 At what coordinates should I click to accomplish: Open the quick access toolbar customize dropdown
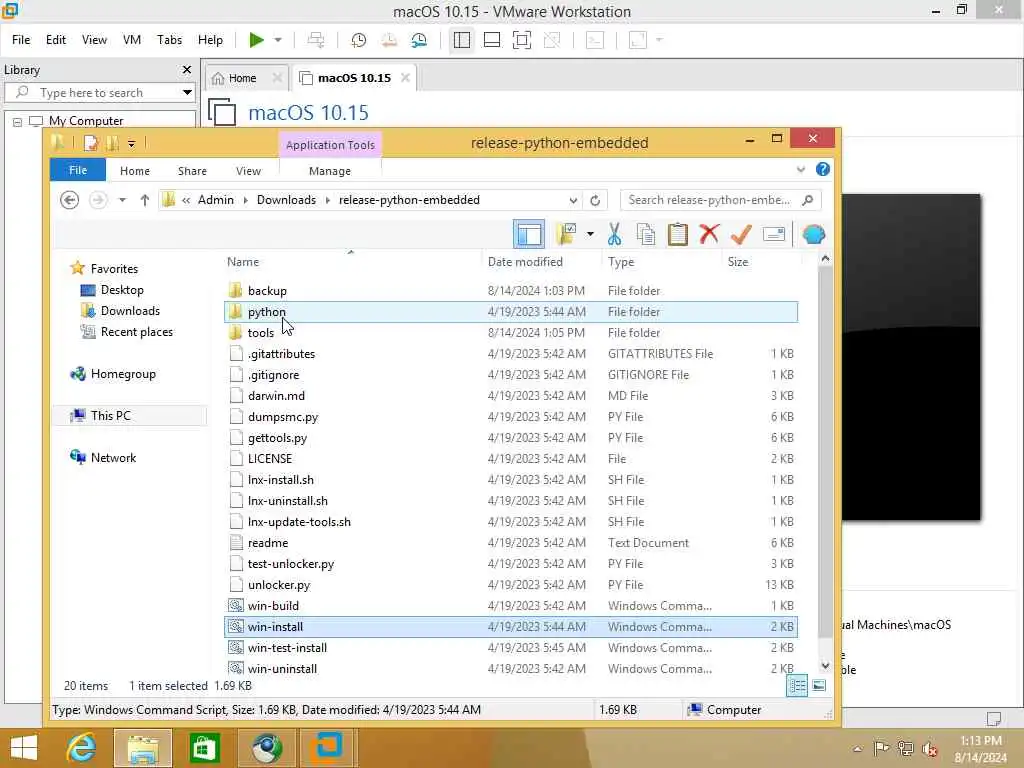(131, 144)
